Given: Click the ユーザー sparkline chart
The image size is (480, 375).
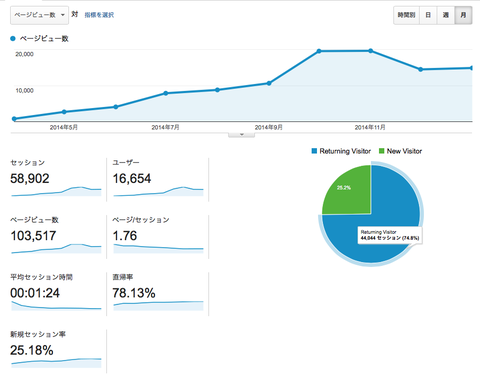Looking at the screenshot, I should (158, 192).
